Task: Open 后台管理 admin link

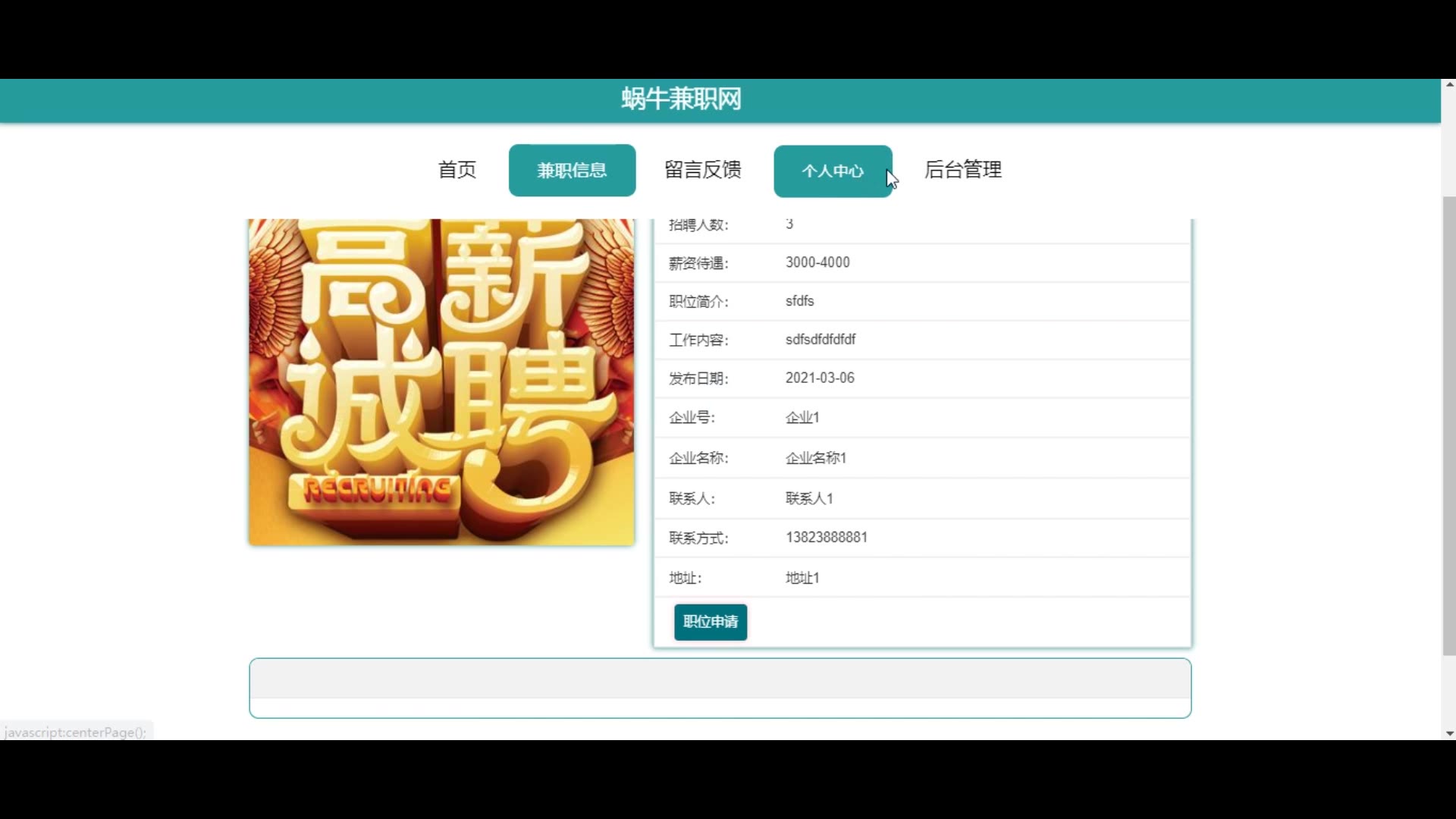Action: (962, 170)
